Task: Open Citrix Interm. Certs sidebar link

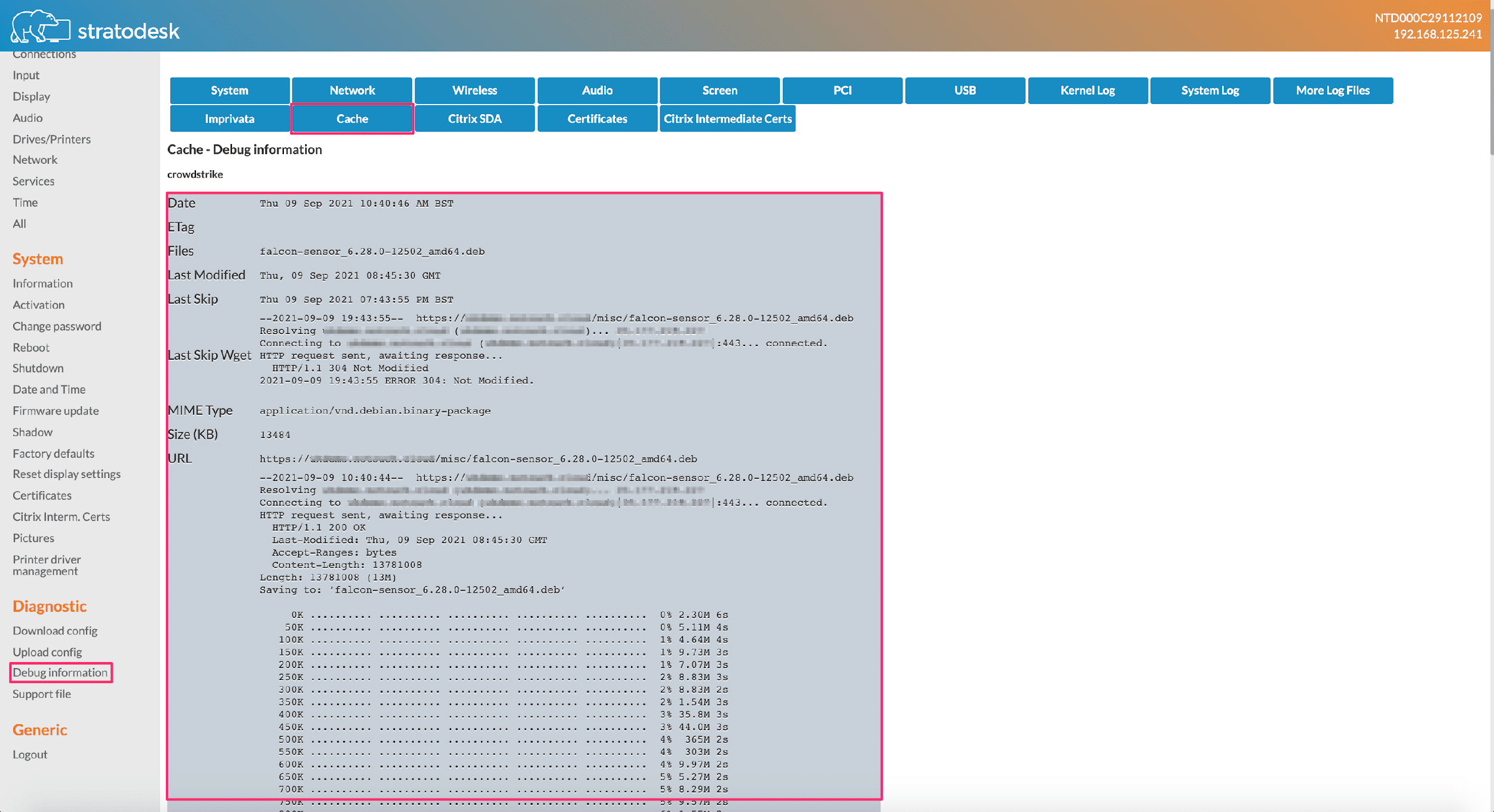Action: 61,517
